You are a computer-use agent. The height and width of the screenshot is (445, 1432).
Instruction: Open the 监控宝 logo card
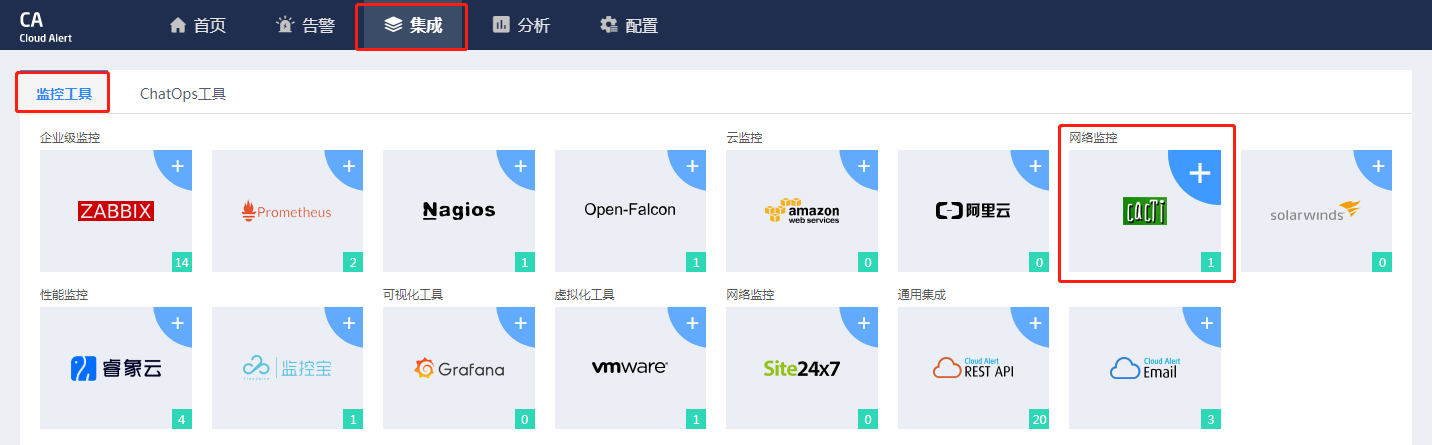click(x=287, y=369)
